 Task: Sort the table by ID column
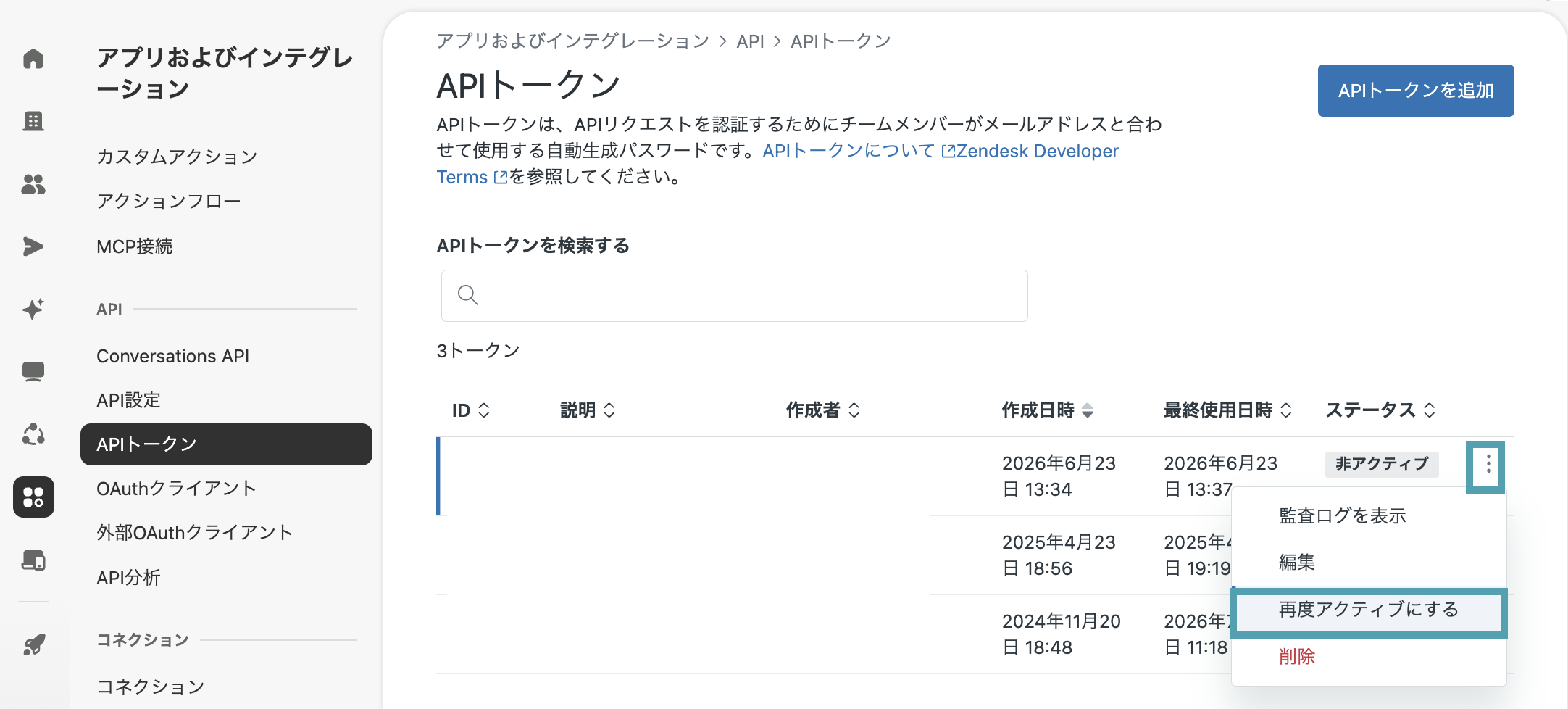tap(471, 410)
